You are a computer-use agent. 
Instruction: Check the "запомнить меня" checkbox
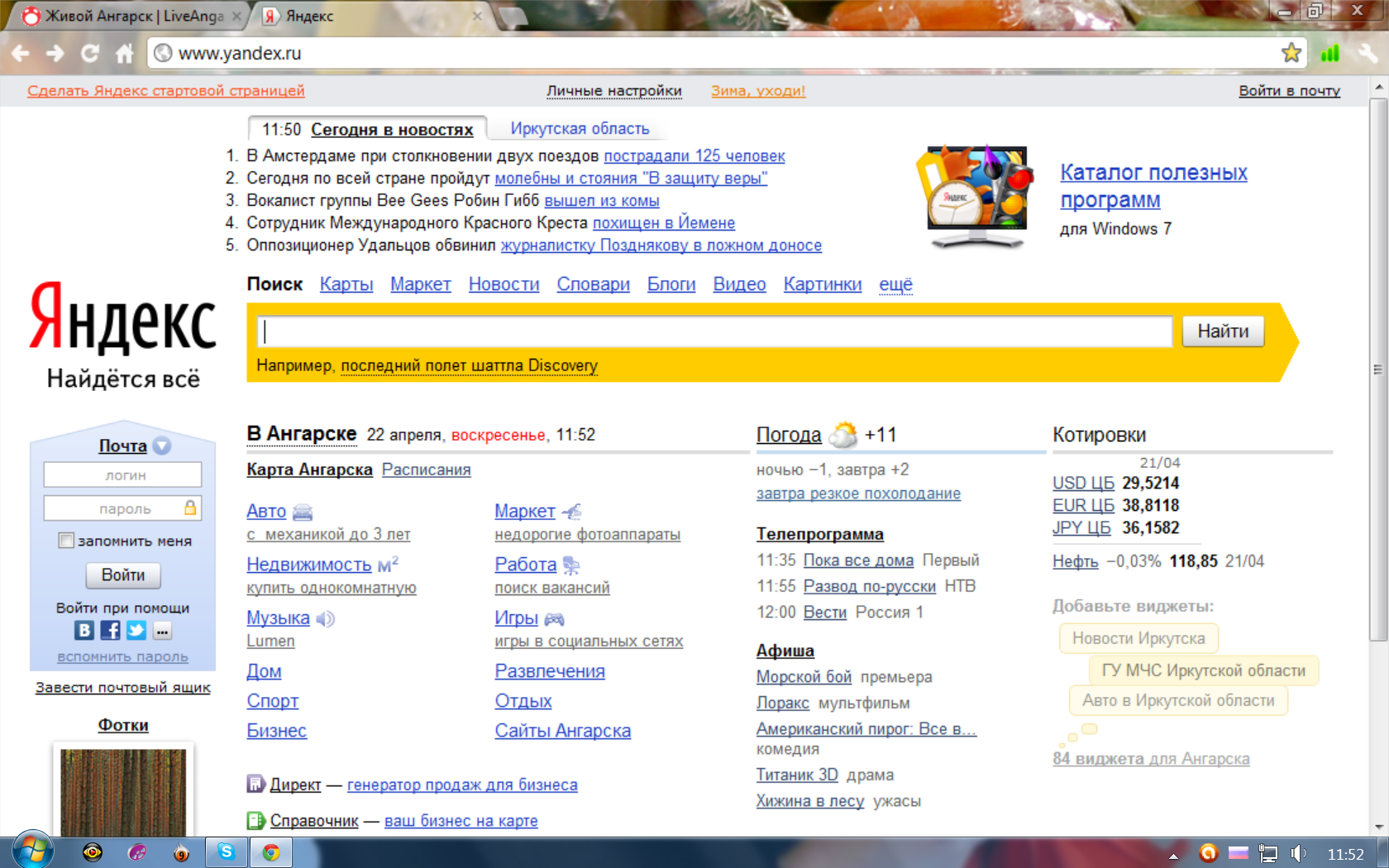tap(66, 541)
